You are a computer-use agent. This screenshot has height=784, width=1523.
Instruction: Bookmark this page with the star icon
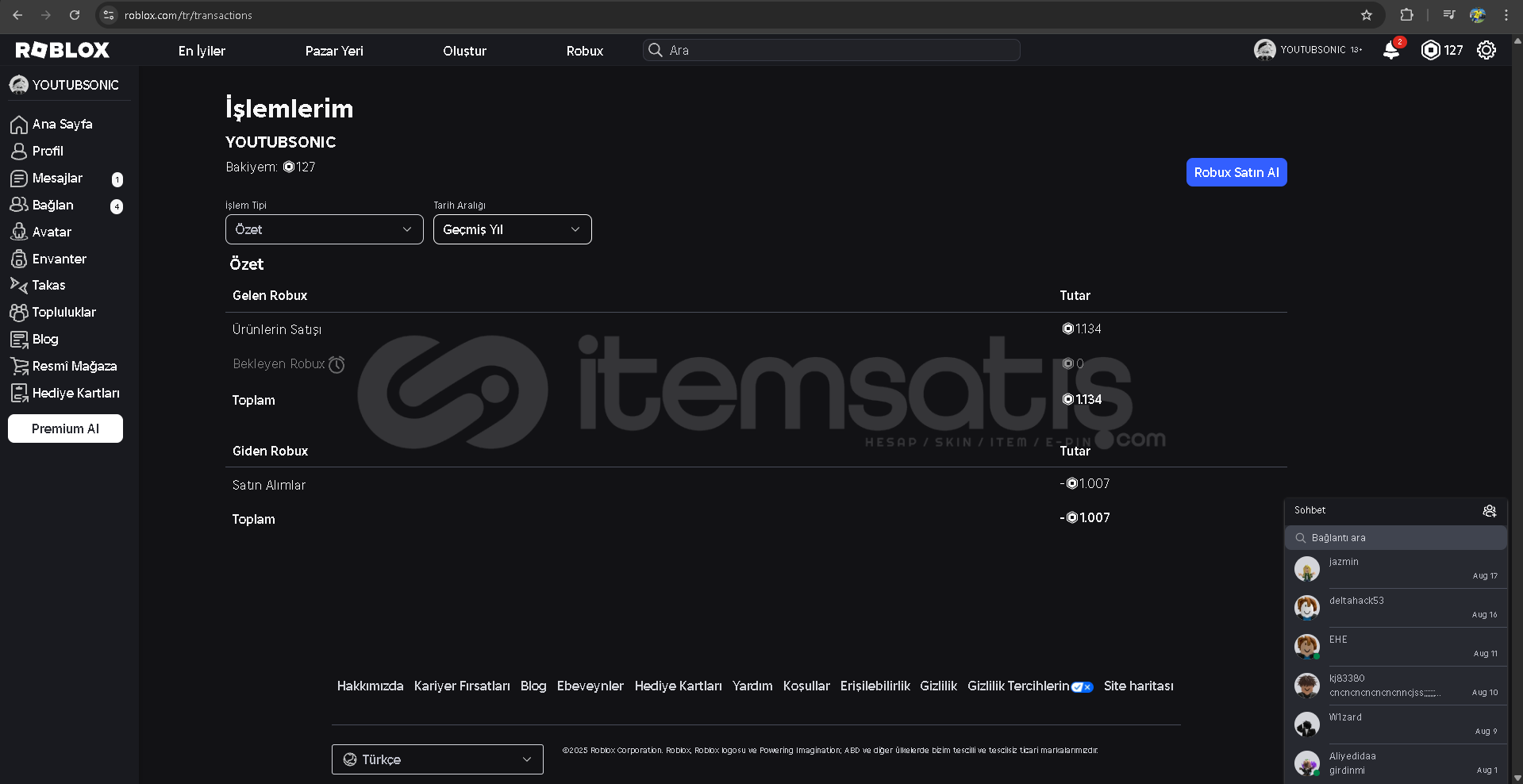tap(1366, 15)
